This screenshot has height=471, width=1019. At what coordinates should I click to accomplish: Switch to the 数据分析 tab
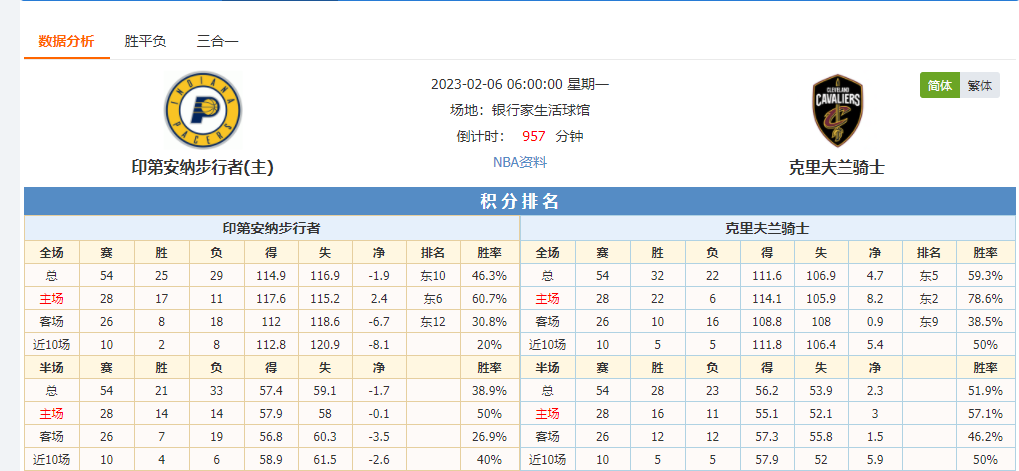coord(66,42)
